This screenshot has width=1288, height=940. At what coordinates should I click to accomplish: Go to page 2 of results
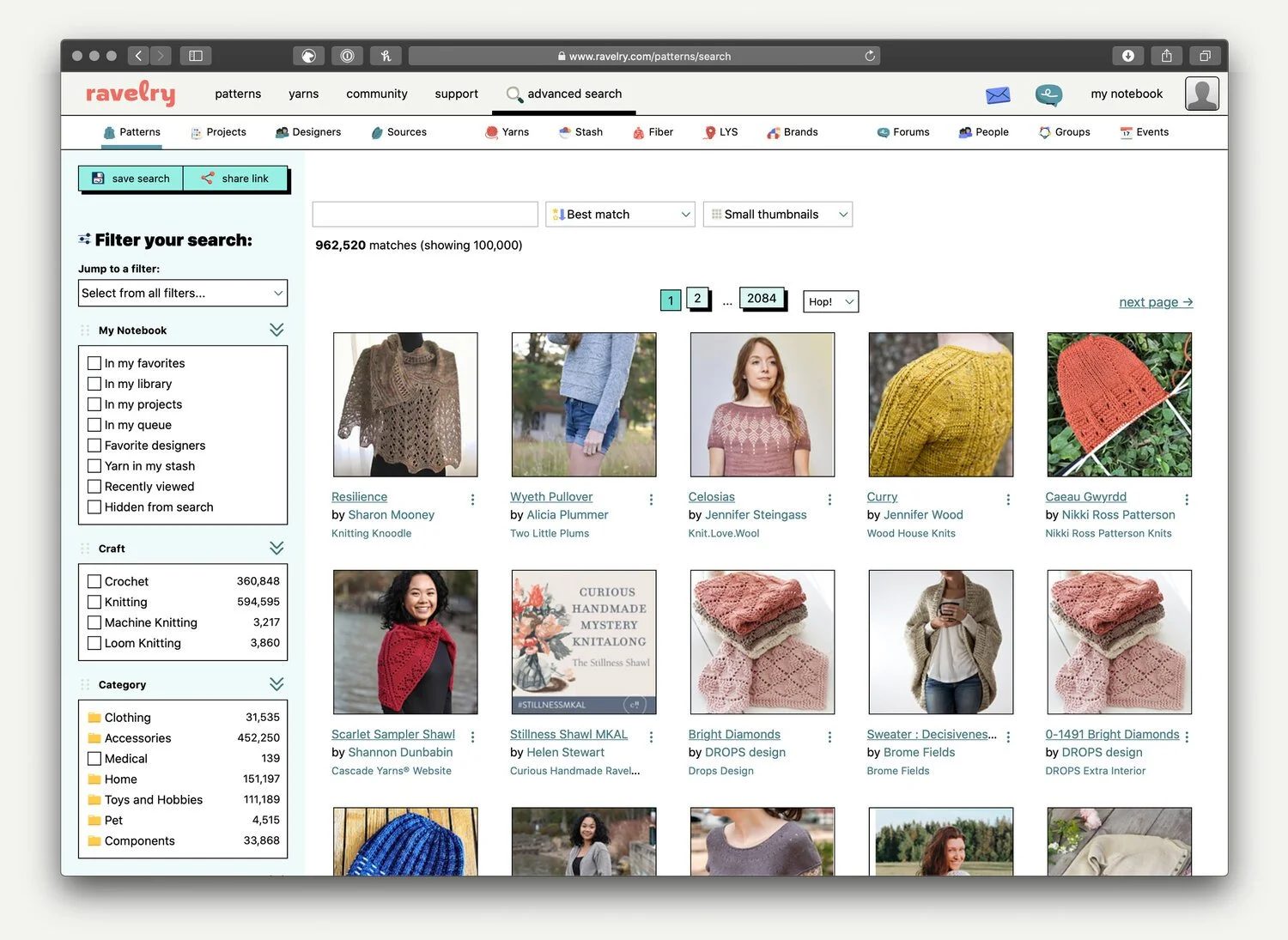(697, 298)
